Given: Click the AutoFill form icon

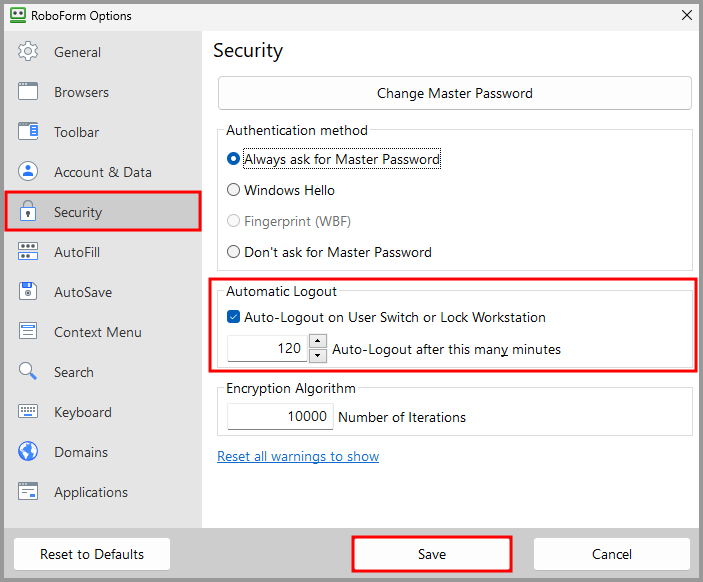Looking at the screenshot, I should coord(28,251).
